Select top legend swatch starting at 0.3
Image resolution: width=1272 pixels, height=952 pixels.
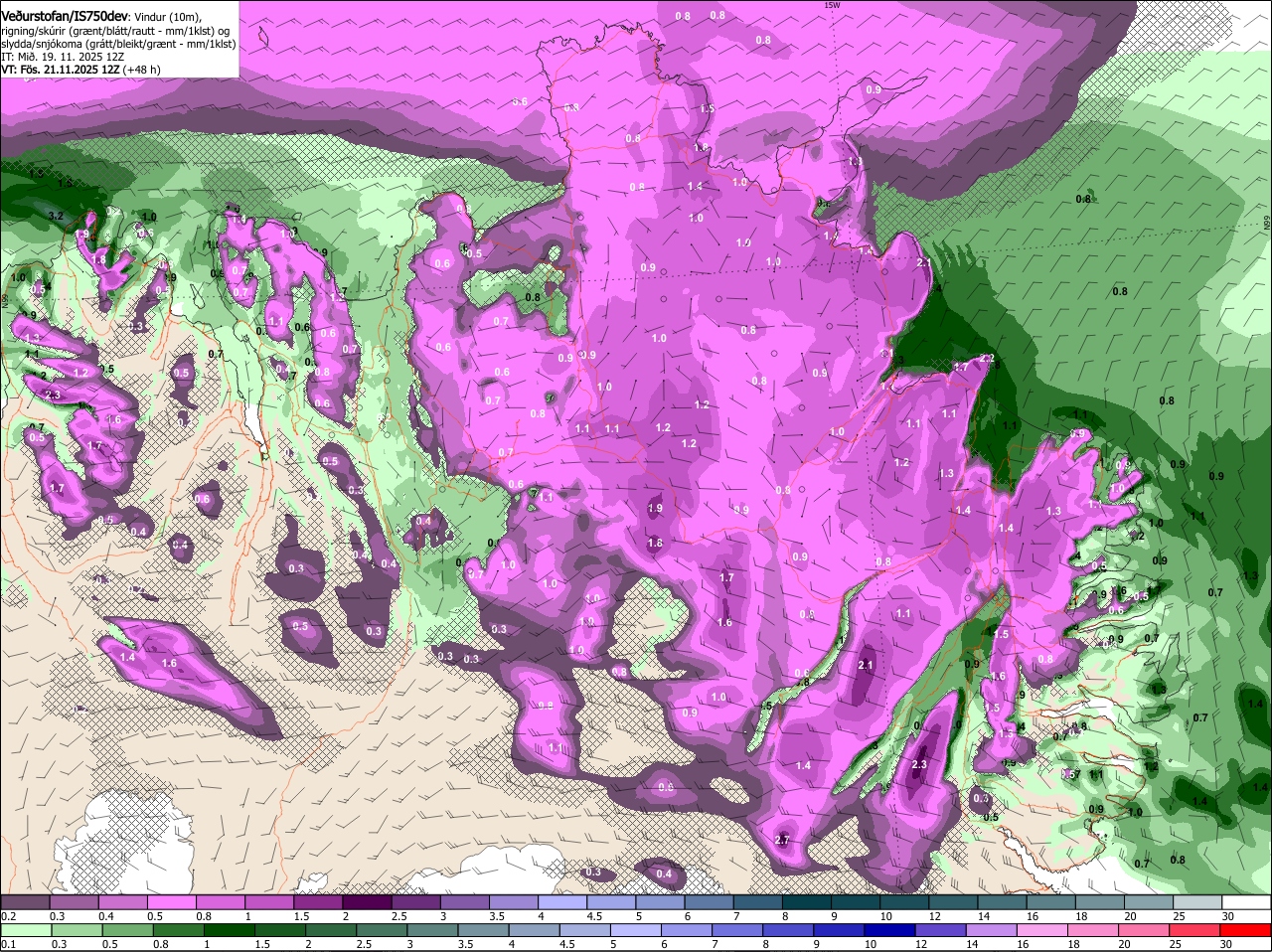pos(74,902)
